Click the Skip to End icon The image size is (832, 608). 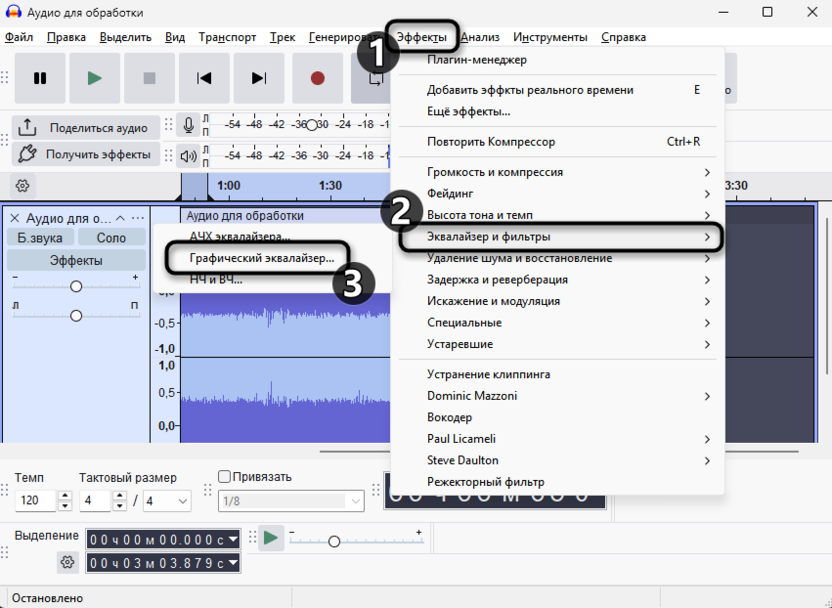[258, 78]
